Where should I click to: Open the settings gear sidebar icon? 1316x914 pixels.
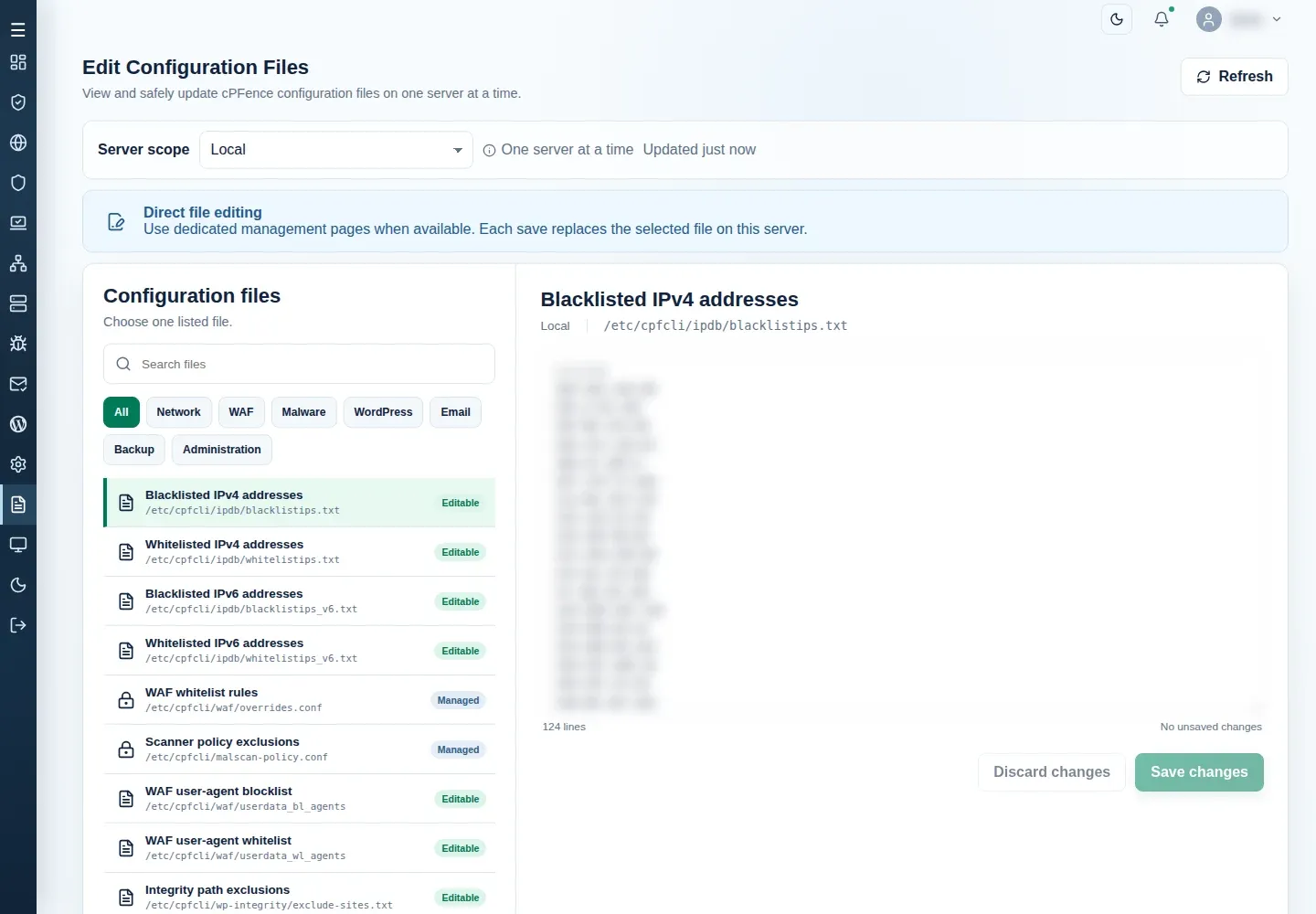[17, 464]
